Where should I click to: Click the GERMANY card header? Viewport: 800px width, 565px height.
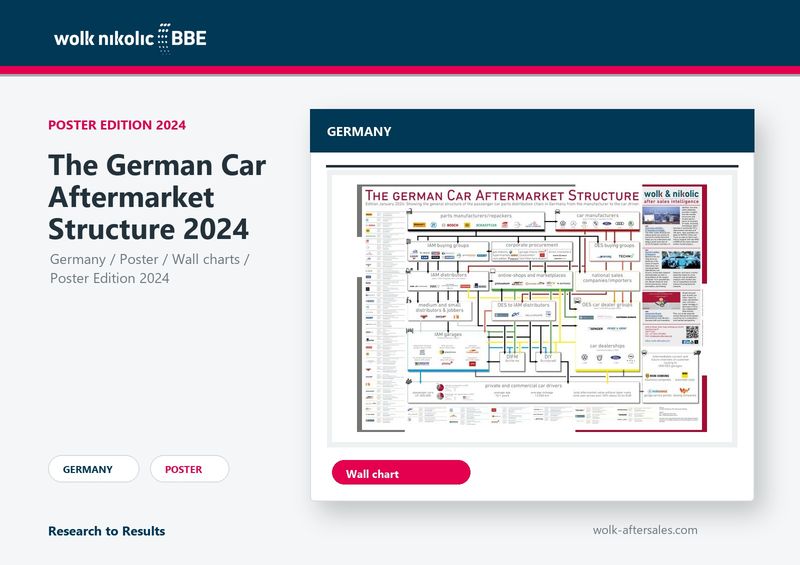tap(532, 131)
